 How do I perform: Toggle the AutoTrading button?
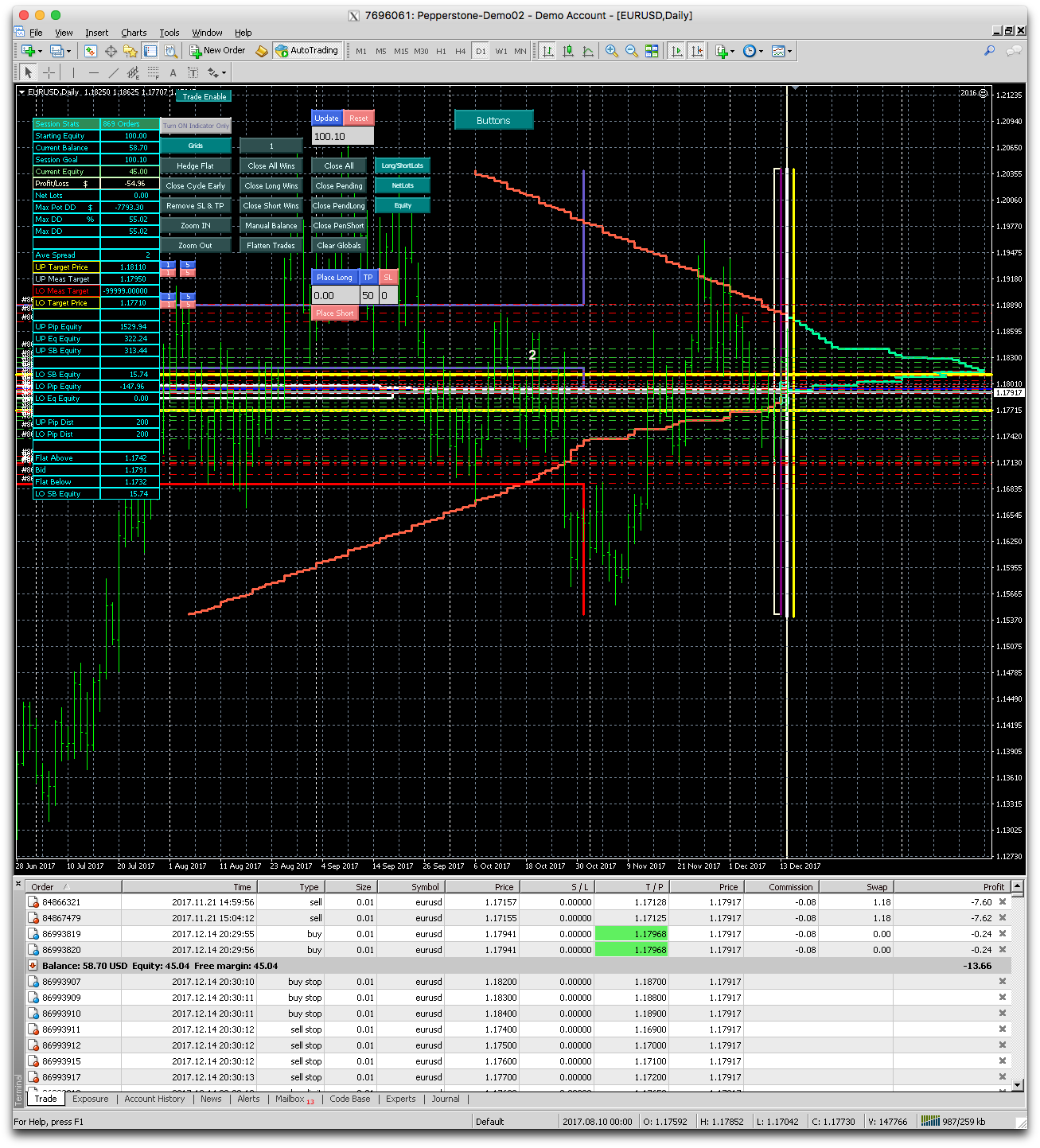pyautogui.click(x=307, y=51)
